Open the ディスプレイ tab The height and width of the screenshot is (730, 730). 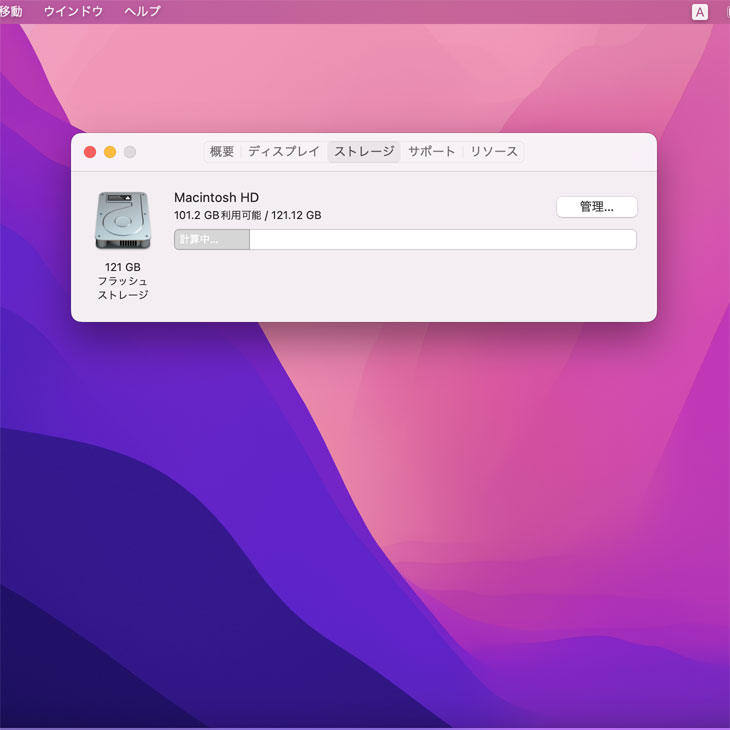point(283,152)
